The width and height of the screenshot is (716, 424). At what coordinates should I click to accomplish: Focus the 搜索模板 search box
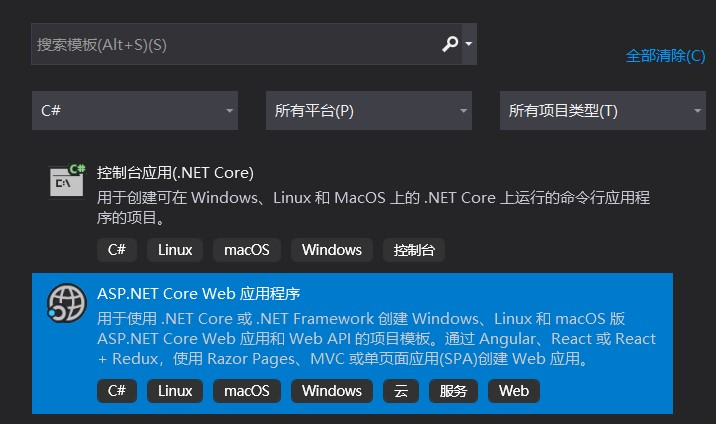pyautogui.click(x=235, y=45)
